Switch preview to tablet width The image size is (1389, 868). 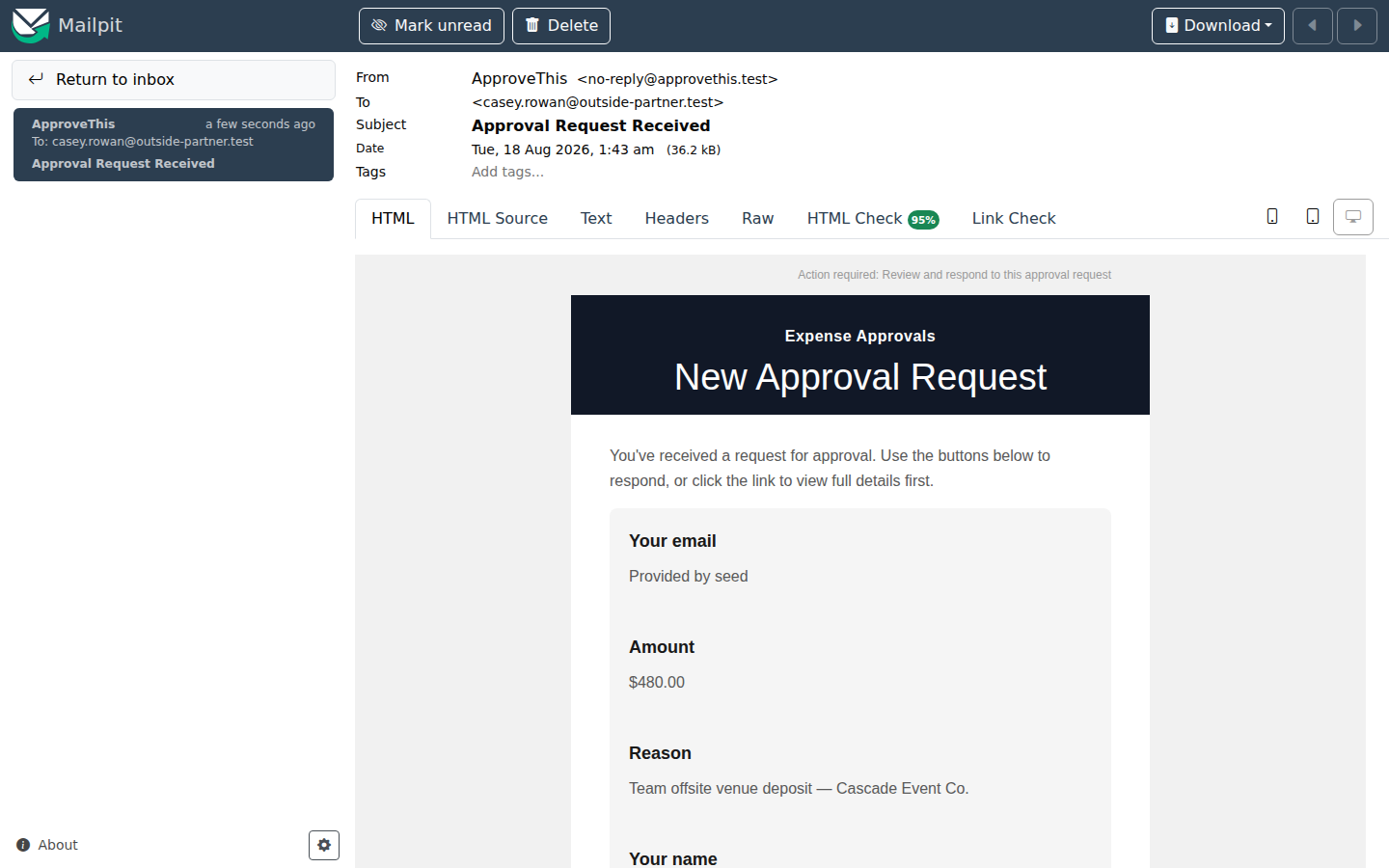1313,217
